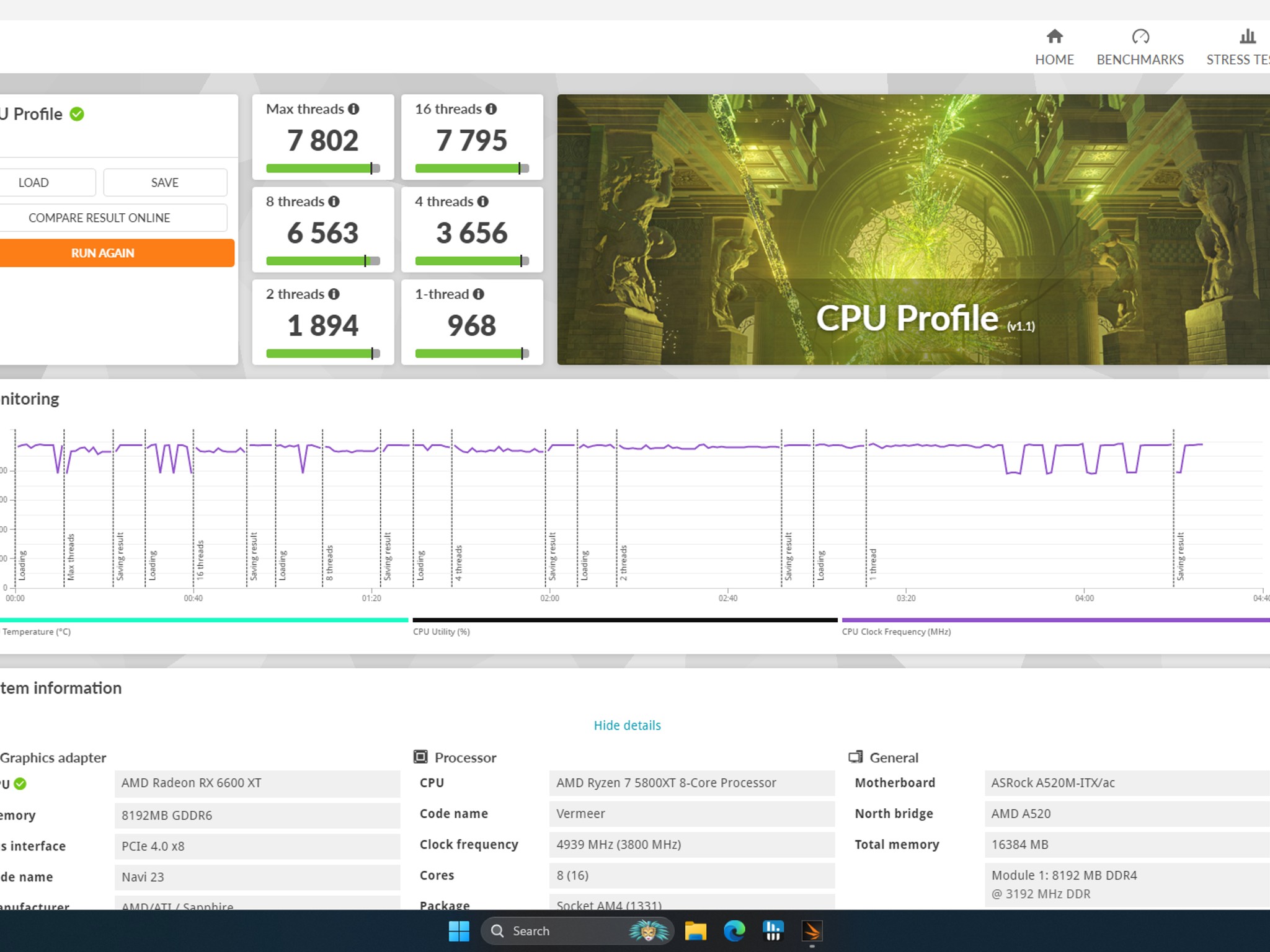Viewport: 1270px width, 952px height.
Task: Click '8192MB GDDR6' memory value
Action: click(257, 815)
